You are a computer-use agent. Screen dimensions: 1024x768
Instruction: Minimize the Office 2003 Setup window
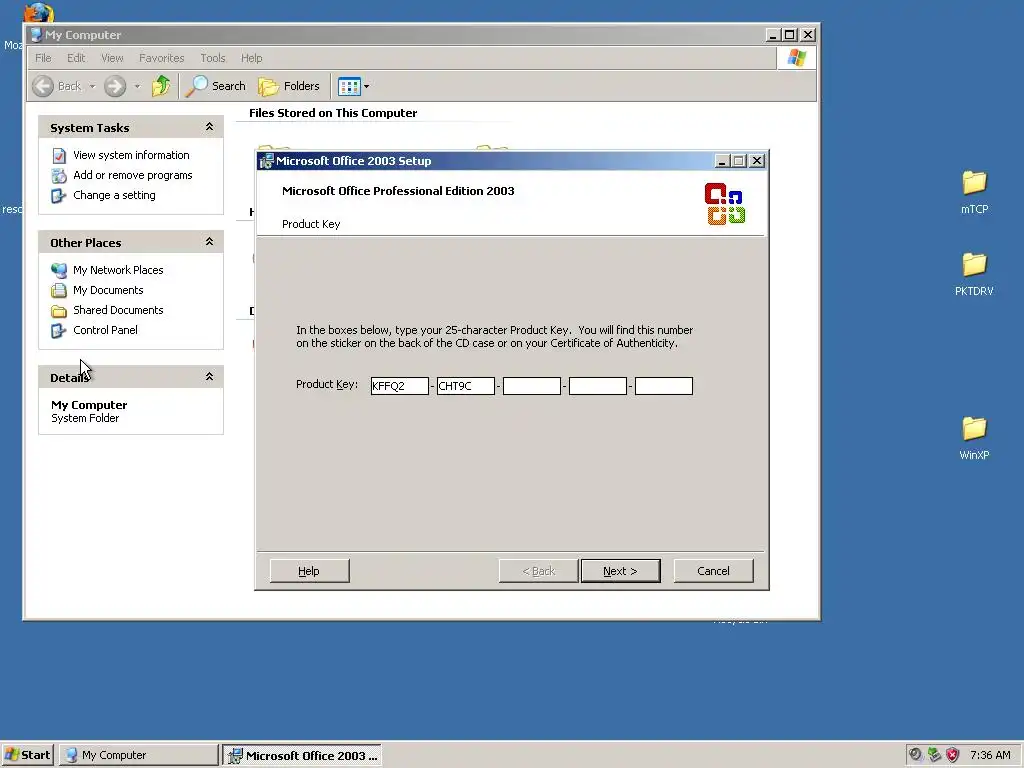click(722, 161)
